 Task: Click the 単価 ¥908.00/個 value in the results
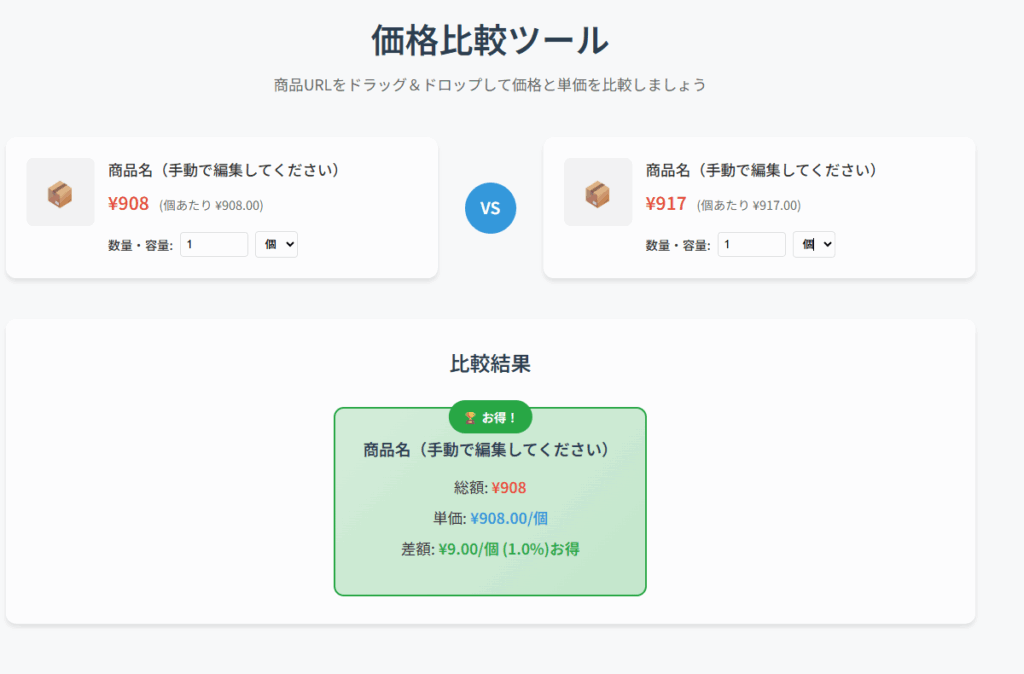coord(509,518)
